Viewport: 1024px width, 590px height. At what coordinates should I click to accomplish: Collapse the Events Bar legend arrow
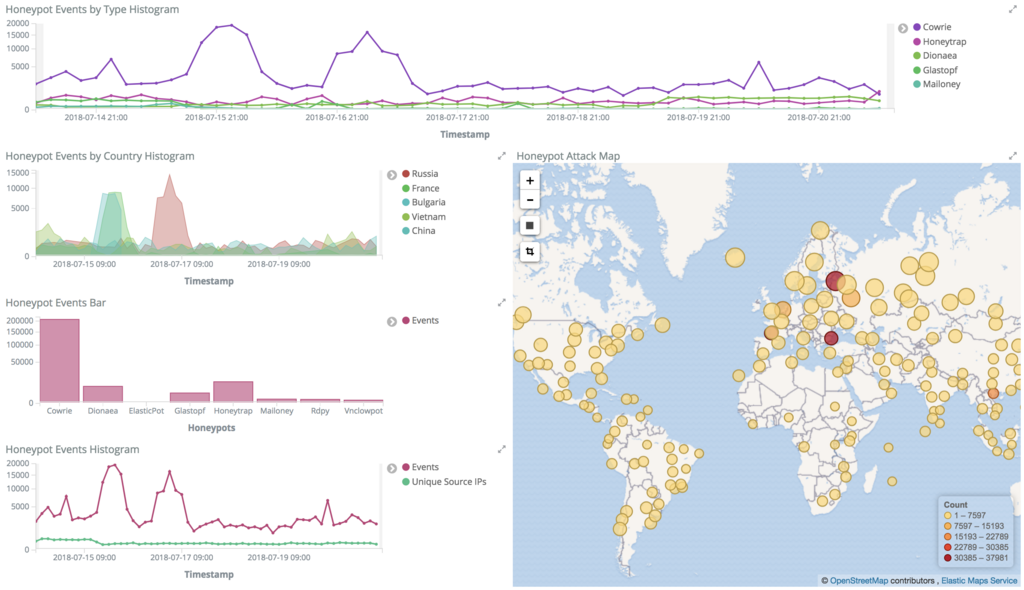click(x=392, y=321)
